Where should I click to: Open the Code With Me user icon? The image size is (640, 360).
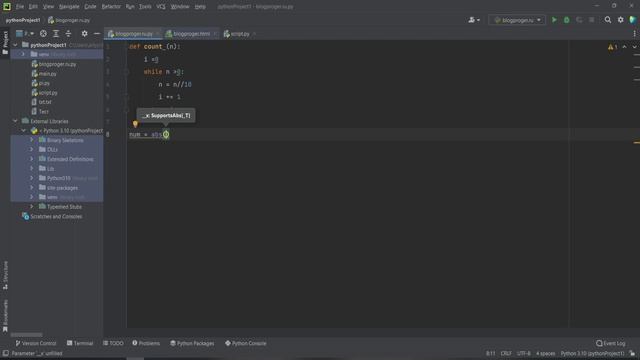point(473,20)
